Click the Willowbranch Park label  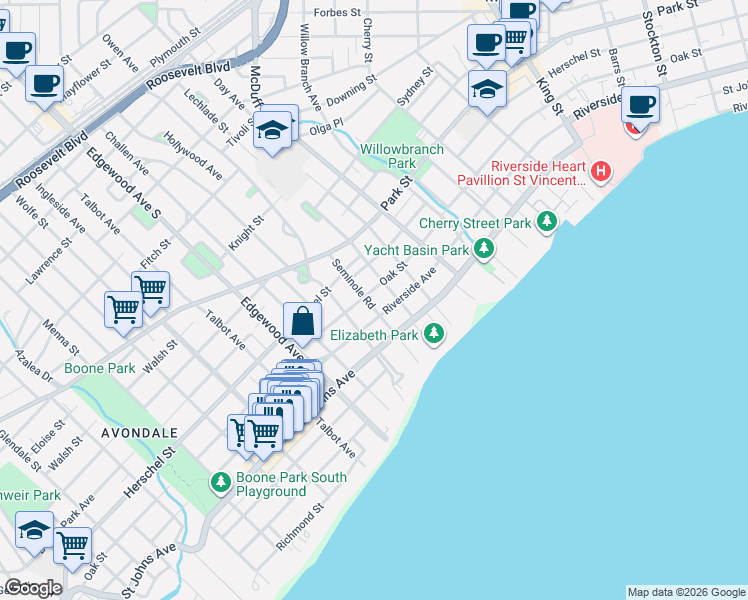tap(402, 156)
